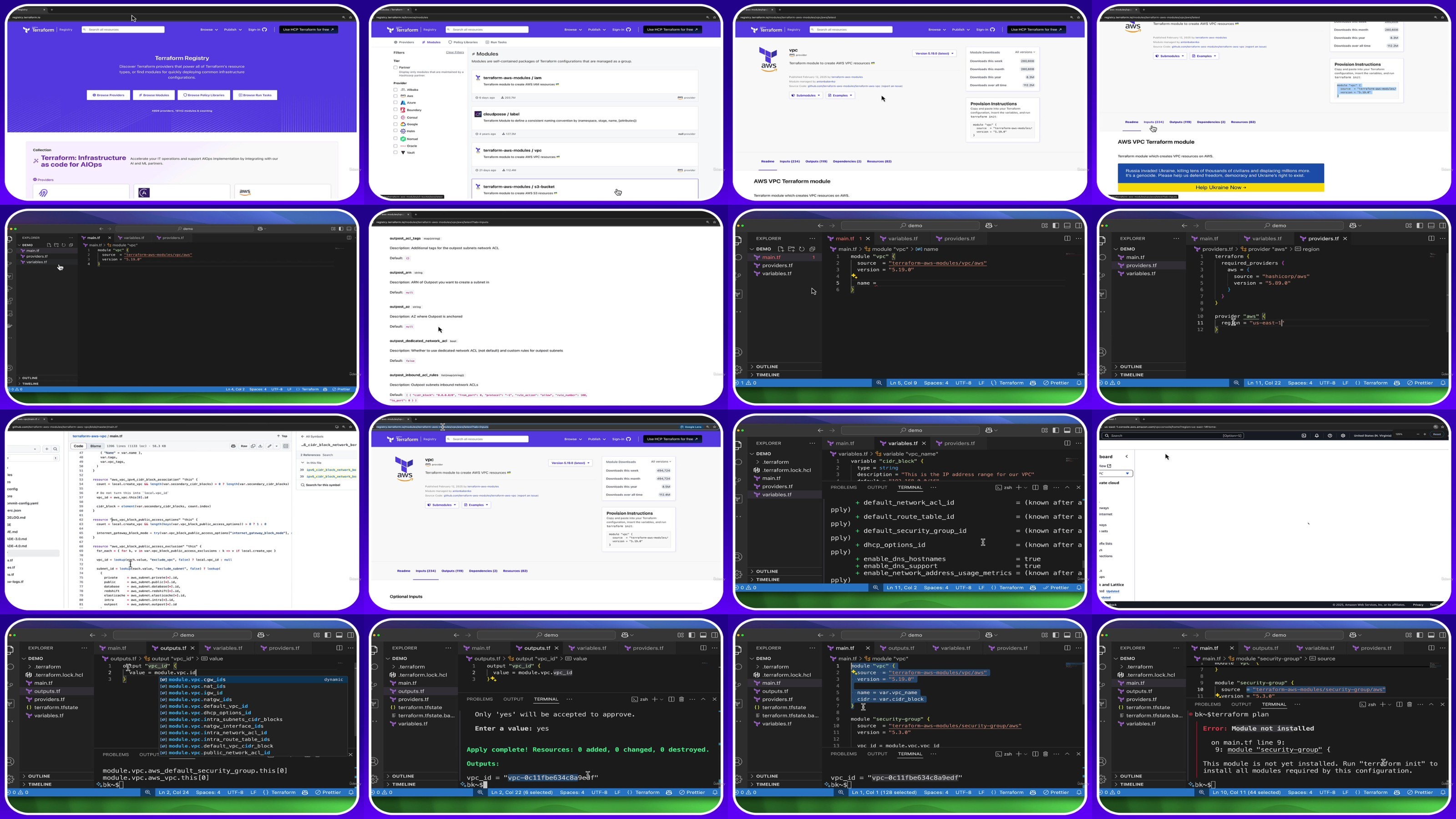The width and height of the screenshot is (1456, 819).
Task: Switch to providers.tf tab in 'name =' editor frame
Action: coord(959,238)
